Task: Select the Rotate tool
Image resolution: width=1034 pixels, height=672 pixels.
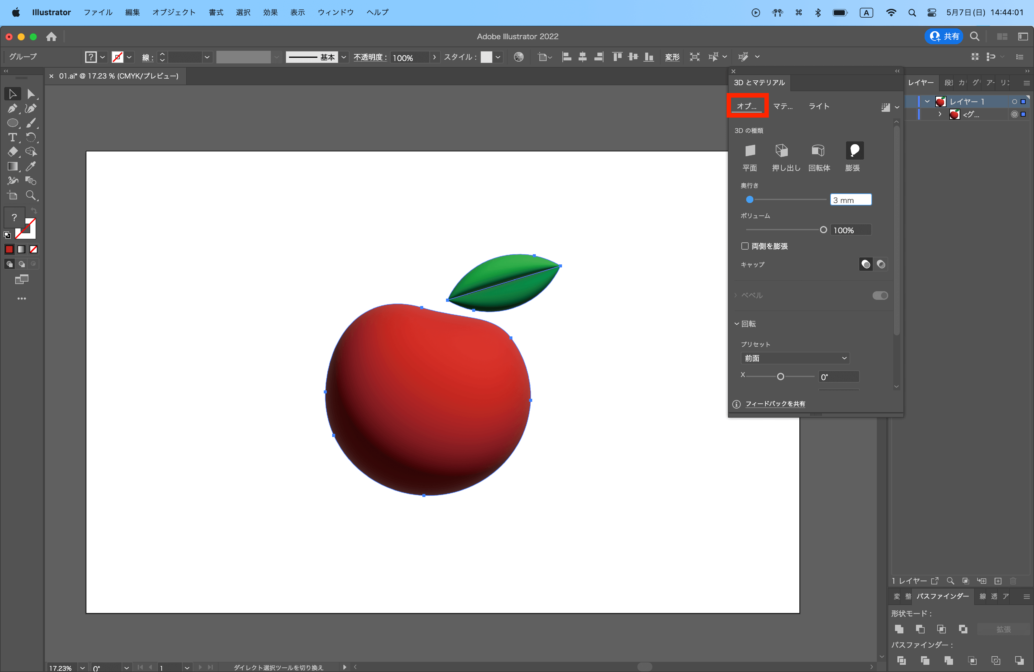Action: point(31,138)
